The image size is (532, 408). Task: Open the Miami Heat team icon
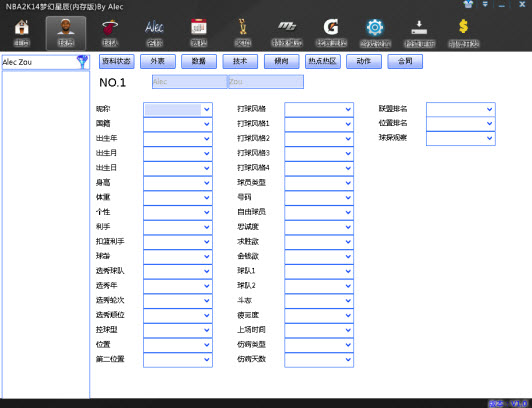click(x=110, y=27)
